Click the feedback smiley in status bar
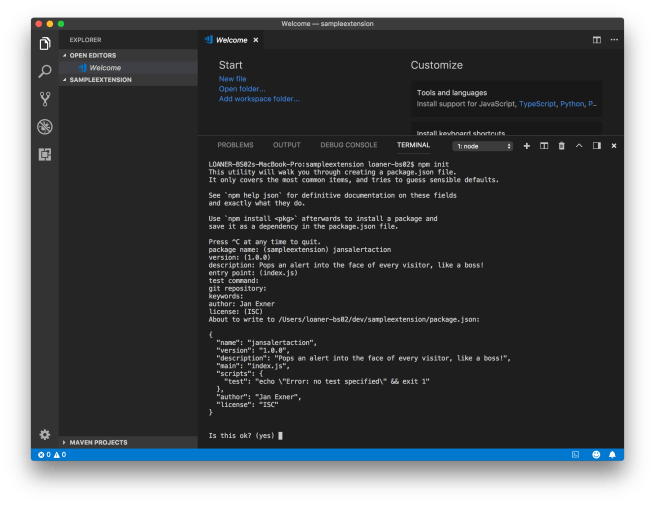Image resolution: width=655 pixels, height=505 pixels. click(x=596, y=454)
